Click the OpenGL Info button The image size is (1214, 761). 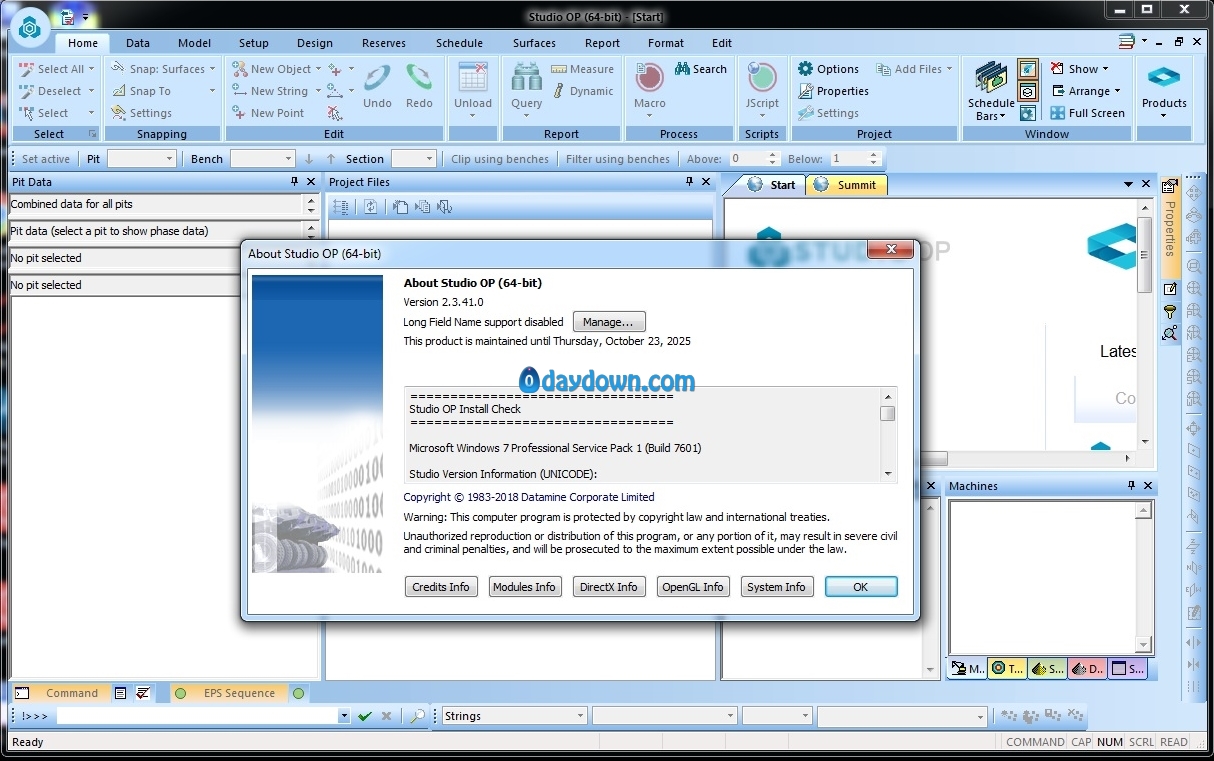692,587
